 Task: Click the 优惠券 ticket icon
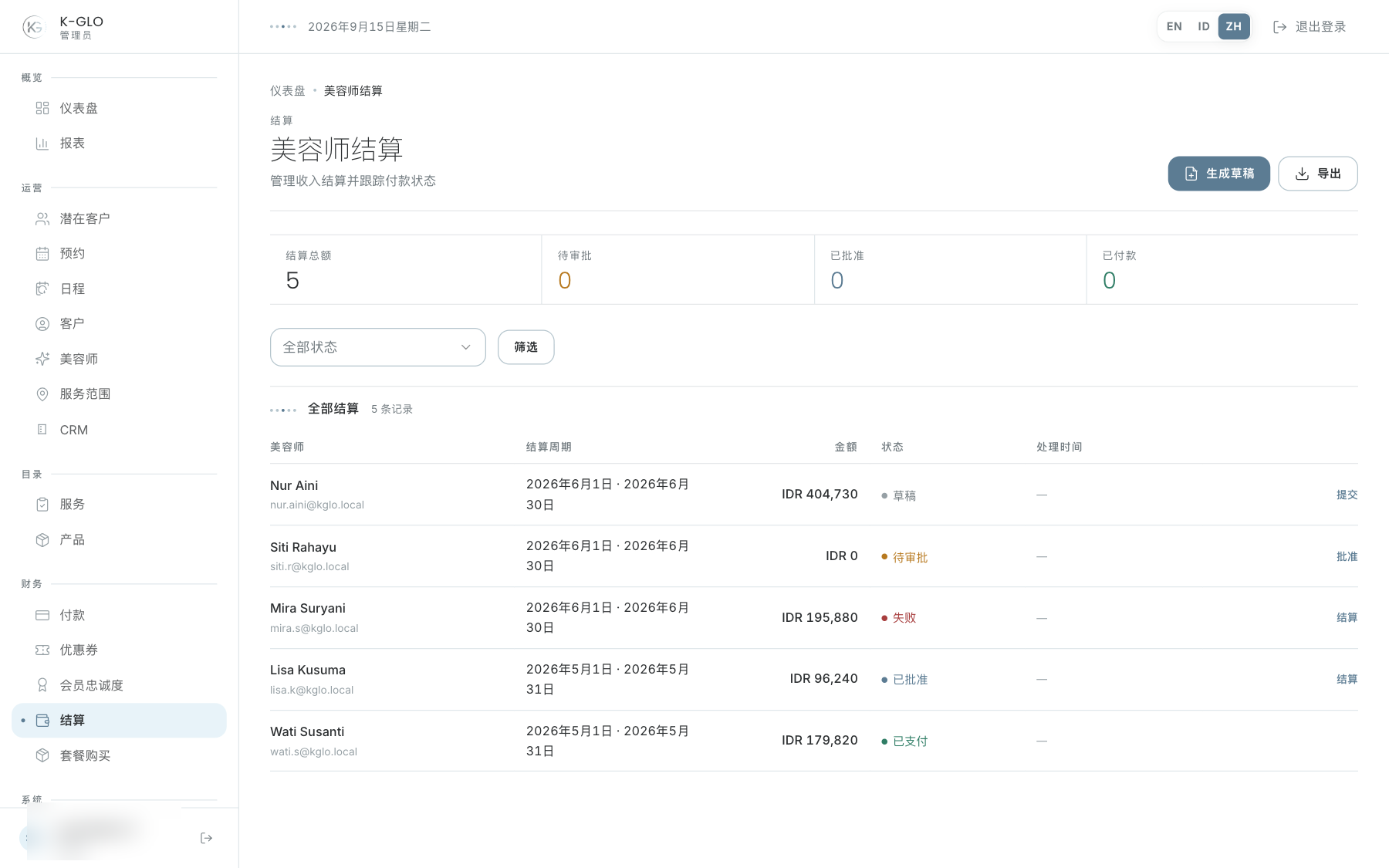pyautogui.click(x=42, y=650)
